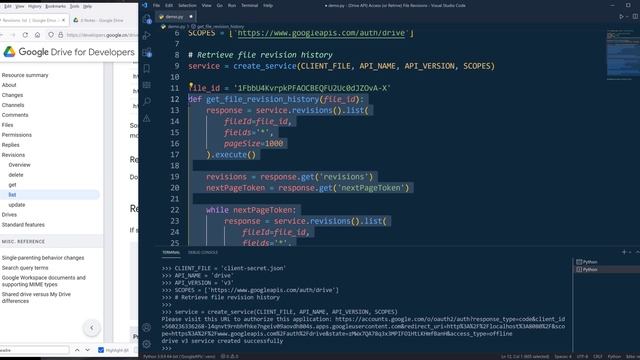The width and height of the screenshot is (640, 360).
Task: Open the Revisions delete method link
Action: [16, 175]
